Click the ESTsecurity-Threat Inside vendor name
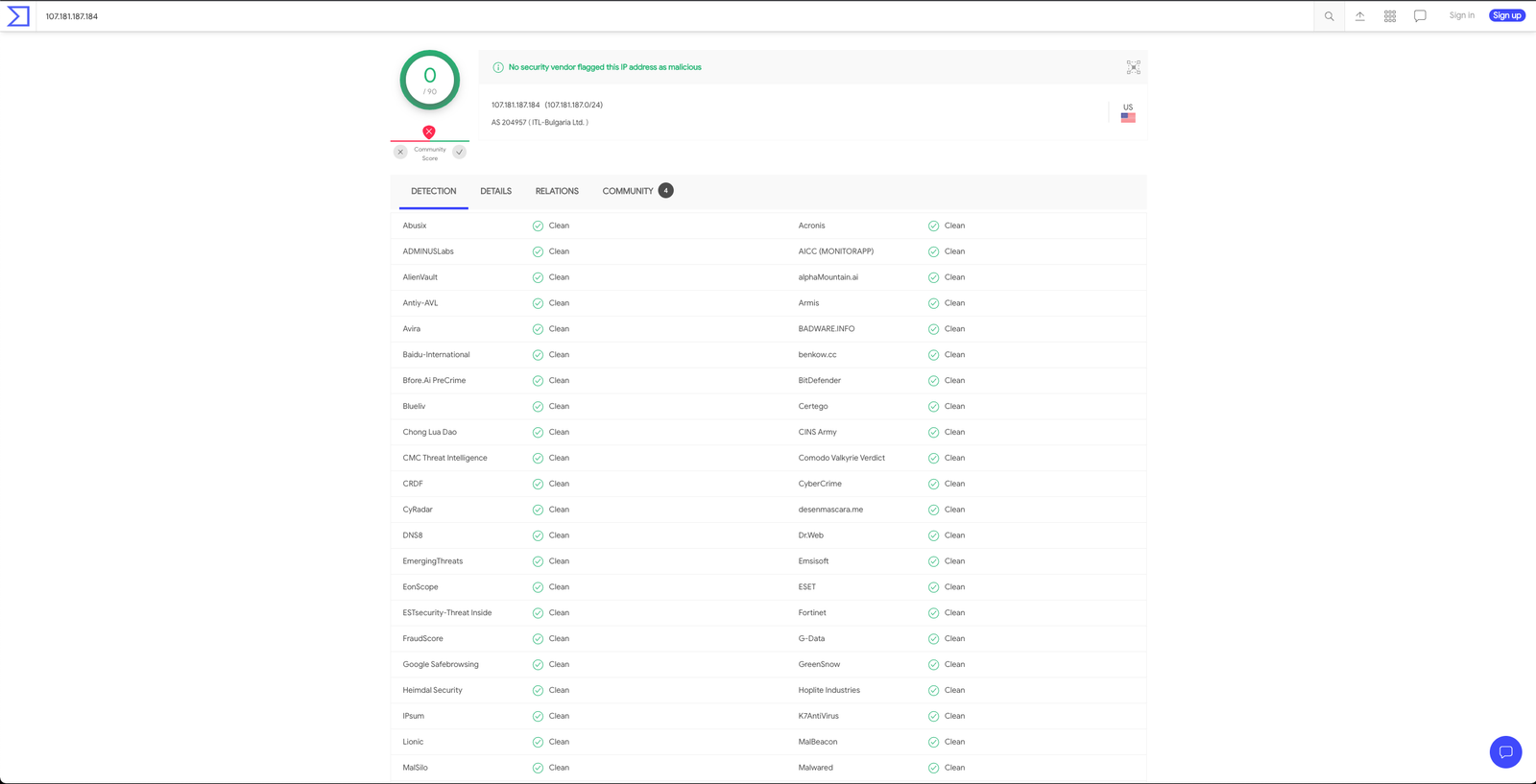Viewport: 1536px width, 784px height. click(447, 613)
